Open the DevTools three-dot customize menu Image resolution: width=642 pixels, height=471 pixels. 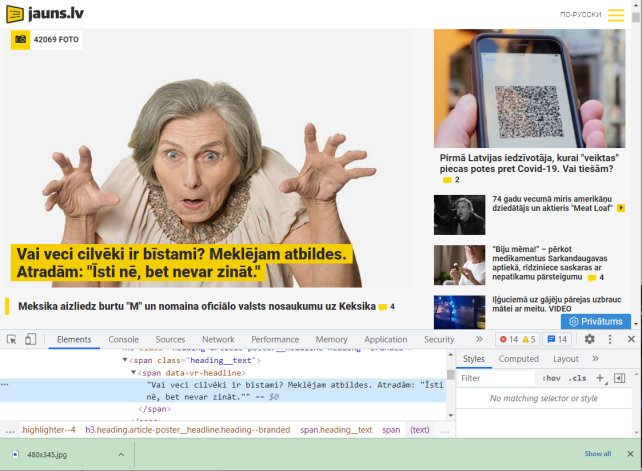tap(609, 339)
